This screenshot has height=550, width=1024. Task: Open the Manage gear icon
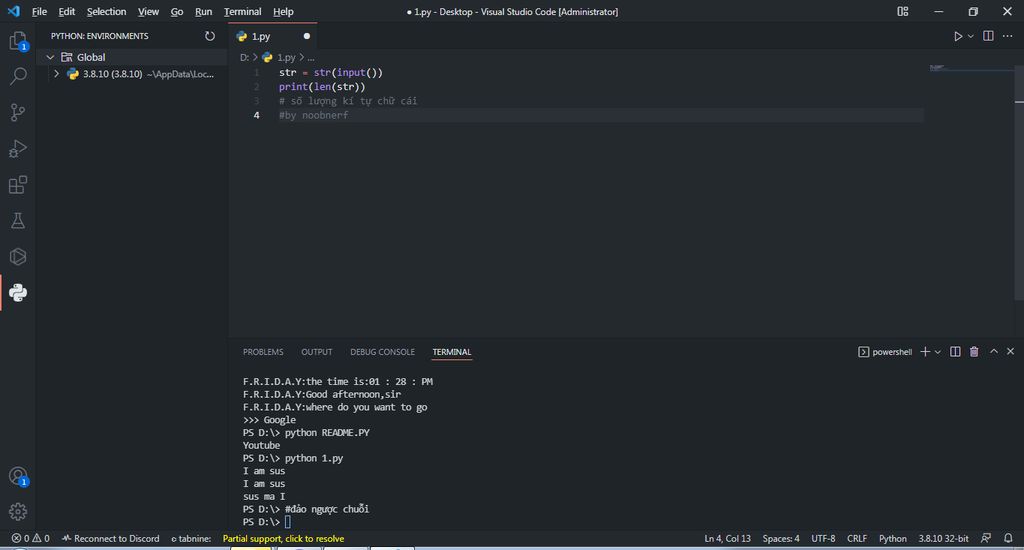click(18, 511)
